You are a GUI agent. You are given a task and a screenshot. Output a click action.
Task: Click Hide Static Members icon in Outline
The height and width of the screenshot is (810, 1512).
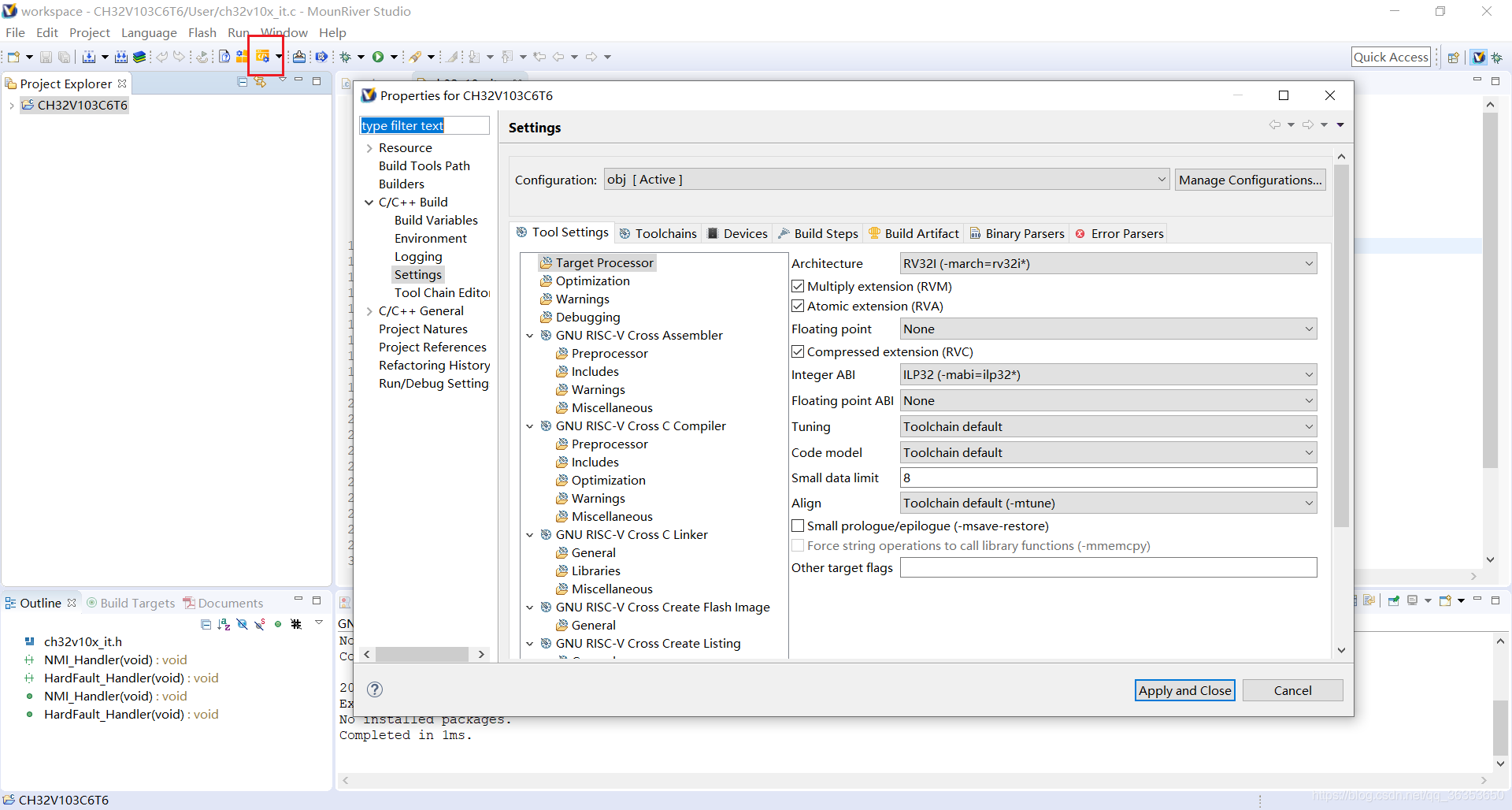pos(260,624)
